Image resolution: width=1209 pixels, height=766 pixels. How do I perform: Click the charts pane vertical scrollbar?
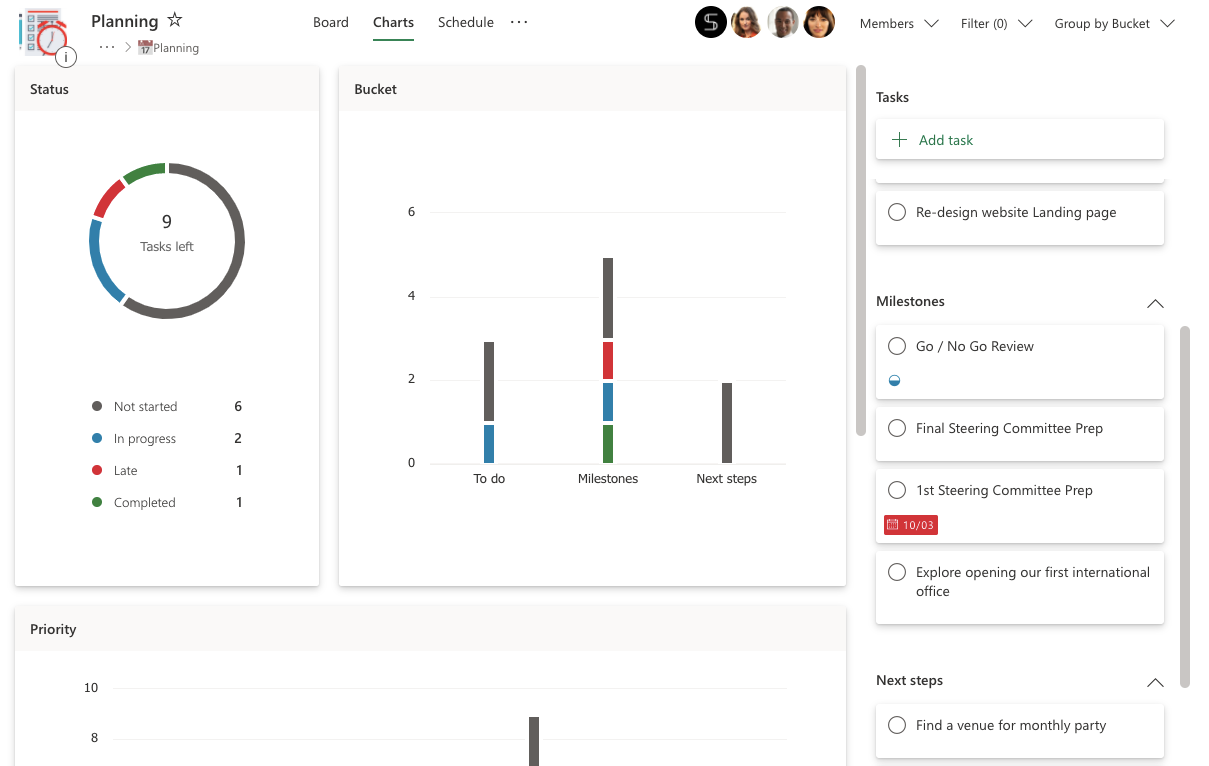[x=861, y=250]
